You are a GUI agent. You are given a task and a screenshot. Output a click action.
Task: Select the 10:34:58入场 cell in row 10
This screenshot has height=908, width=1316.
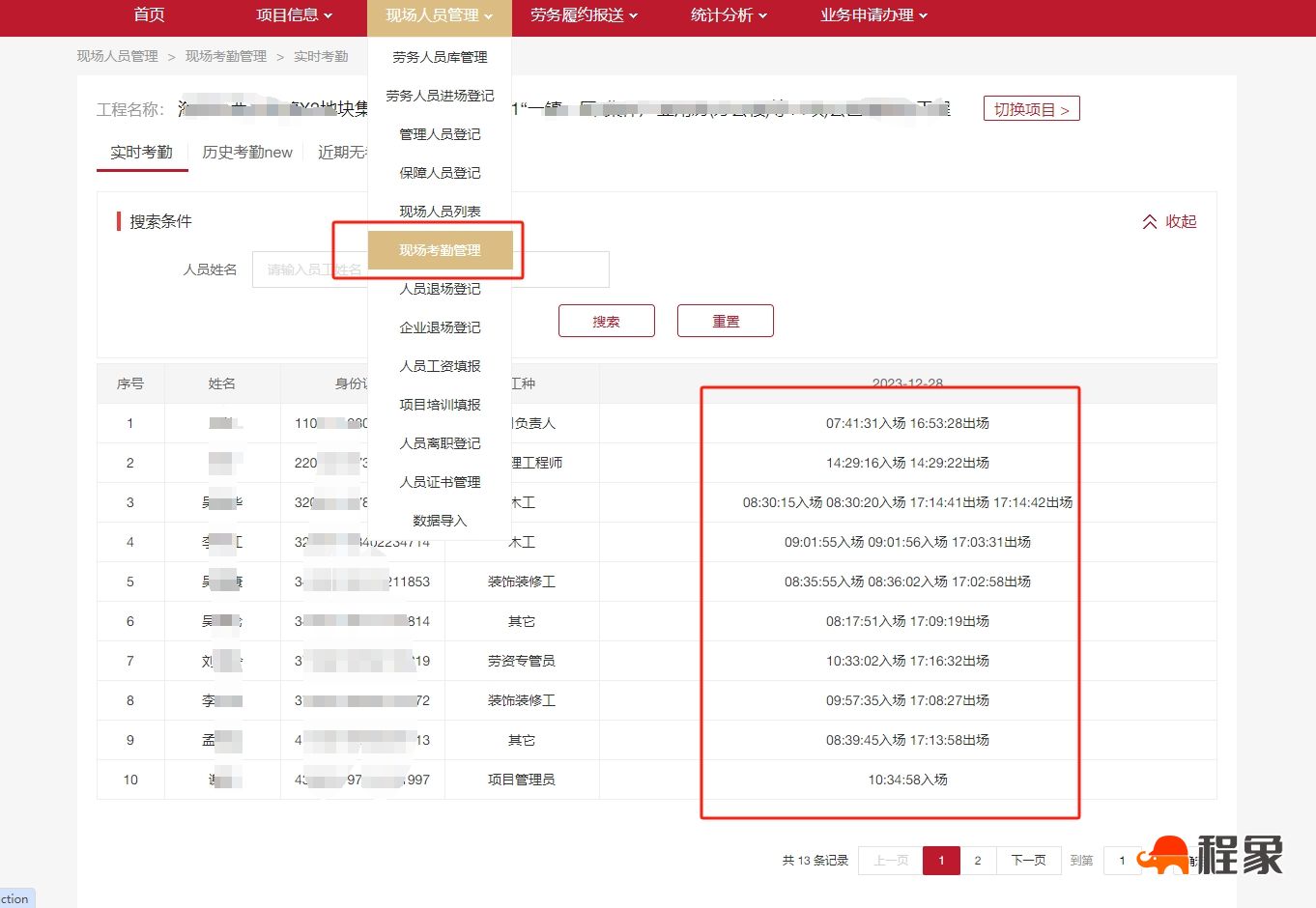(907, 780)
